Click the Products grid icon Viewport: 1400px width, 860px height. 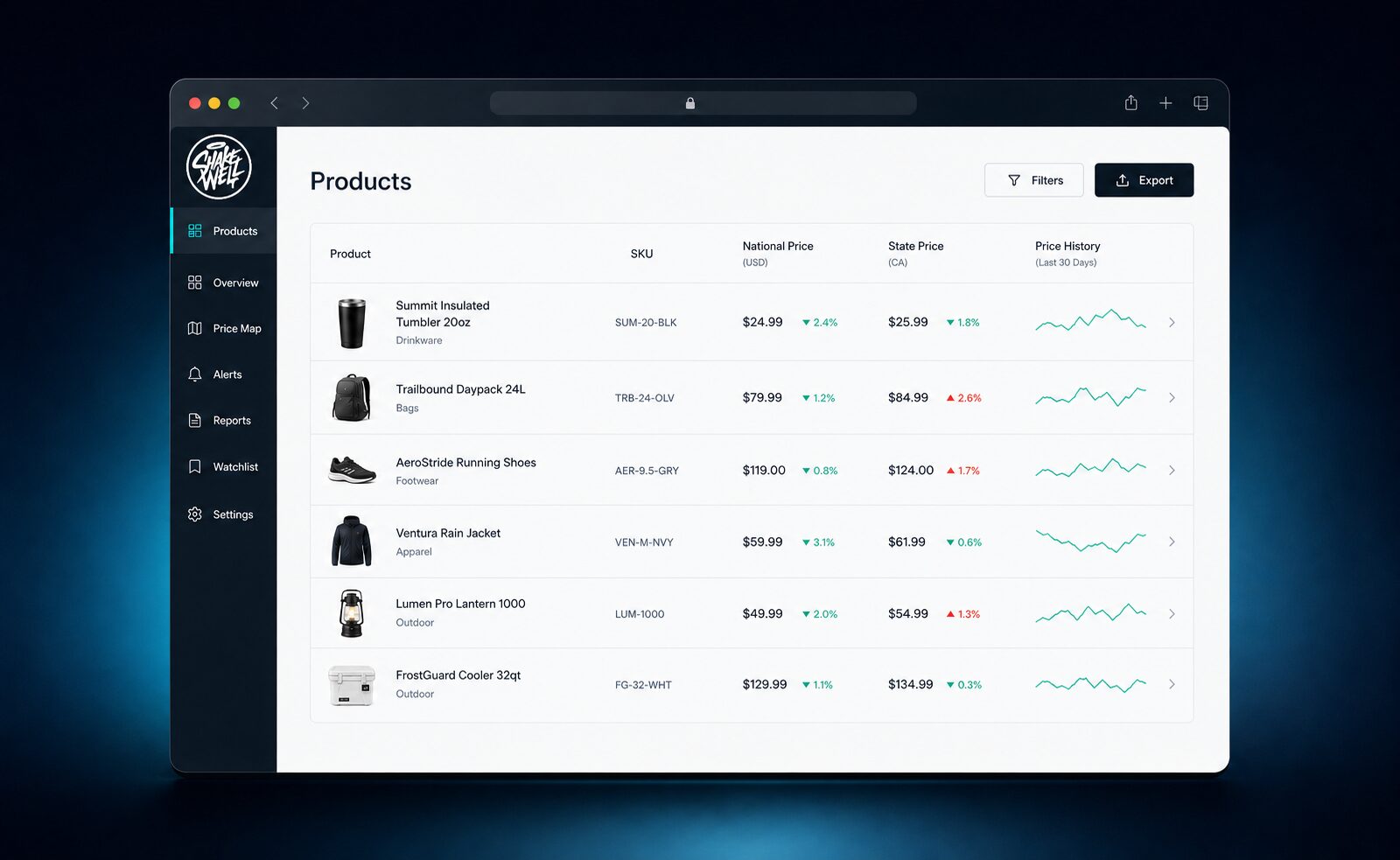195,231
